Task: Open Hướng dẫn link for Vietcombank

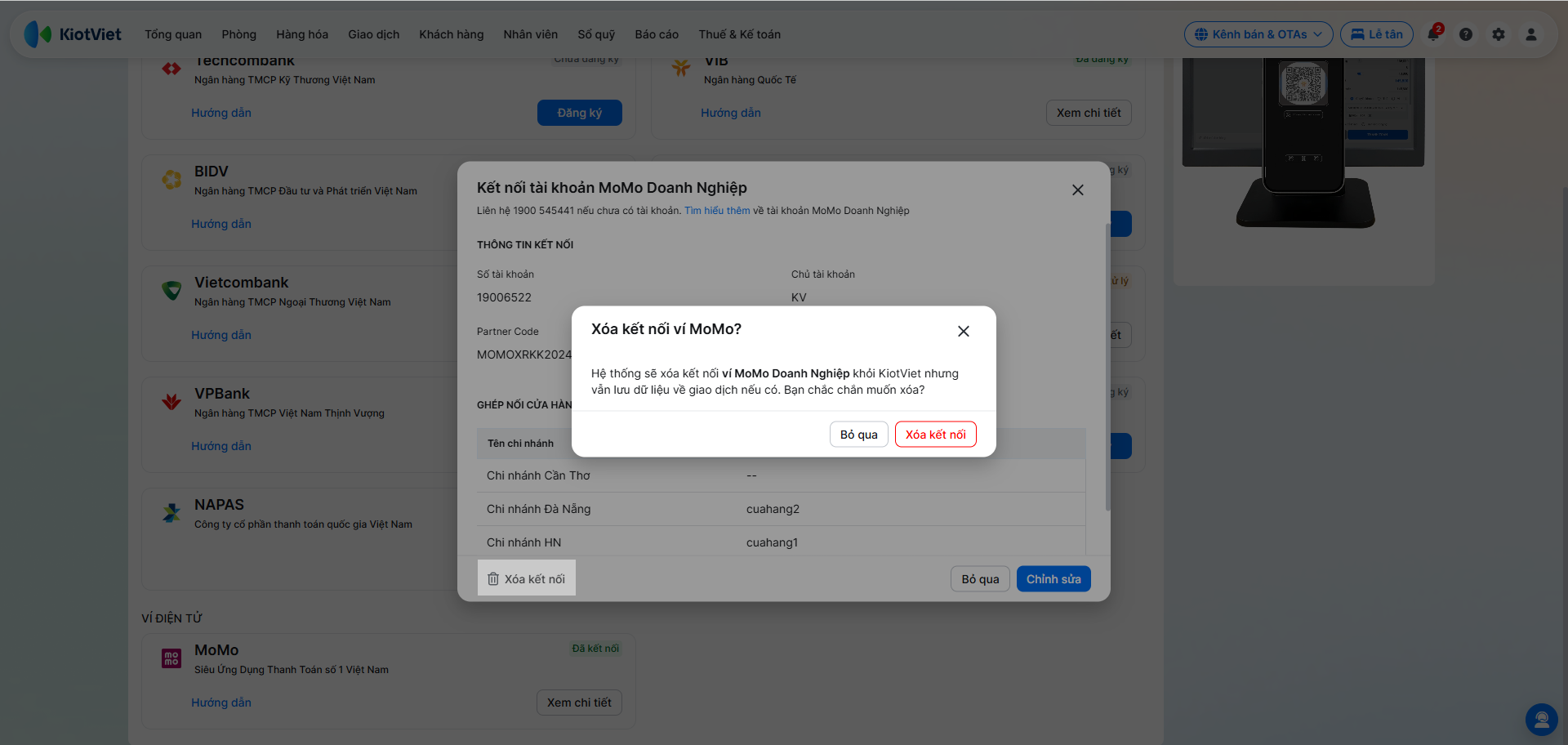Action: click(221, 335)
